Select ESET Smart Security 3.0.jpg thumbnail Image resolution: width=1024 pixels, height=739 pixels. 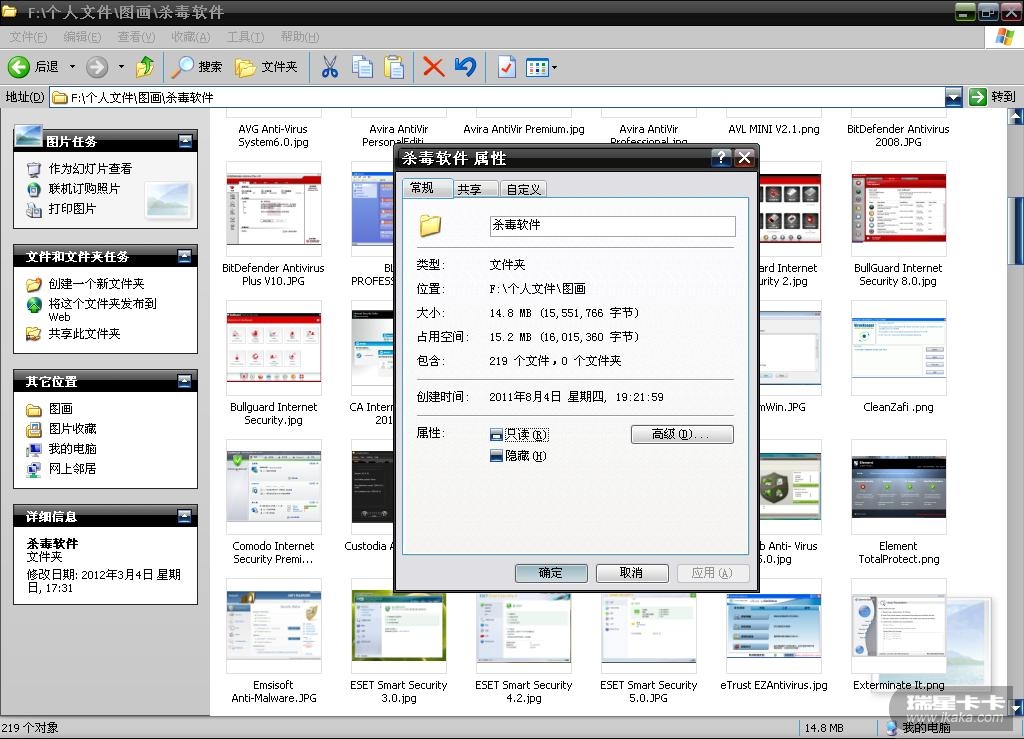pos(398,626)
